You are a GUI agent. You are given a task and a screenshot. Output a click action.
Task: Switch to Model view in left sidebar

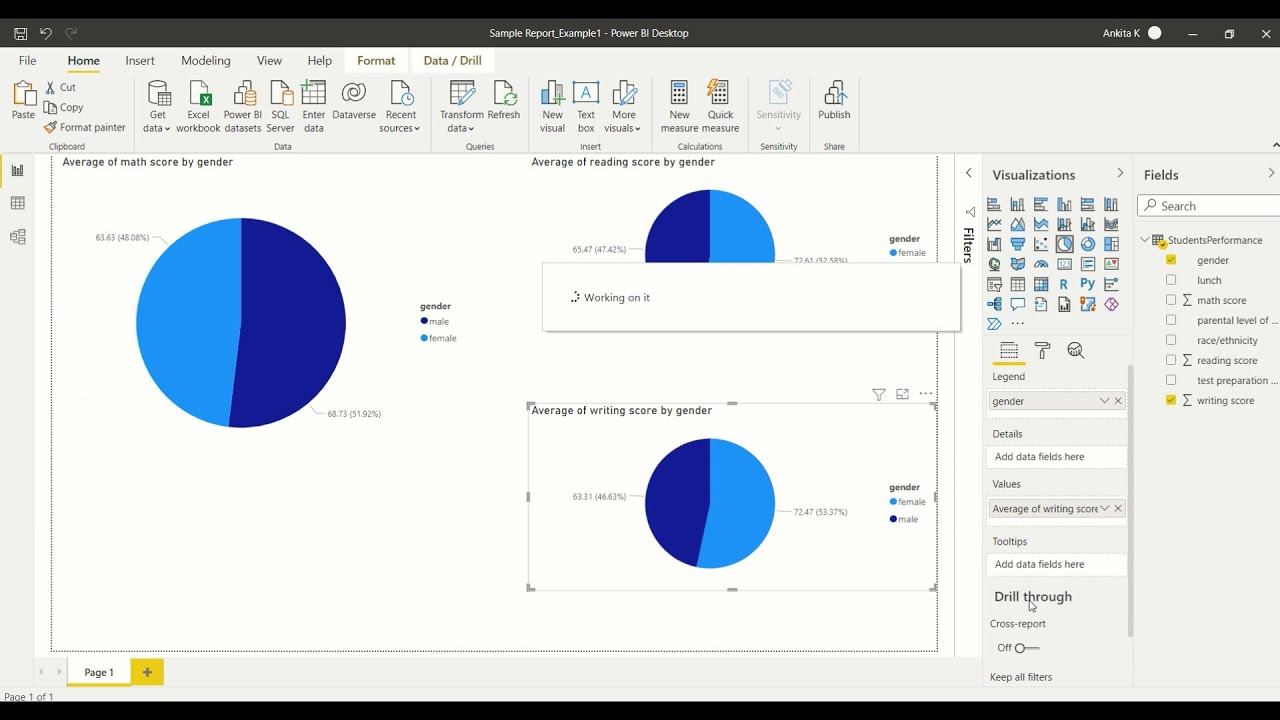click(x=17, y=237)
